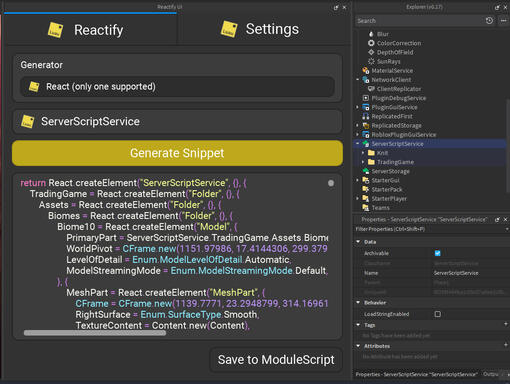Select the ServerScriptService icon in Explorer
The width and height of the screenshot is (510, 384).
[366, 144]
